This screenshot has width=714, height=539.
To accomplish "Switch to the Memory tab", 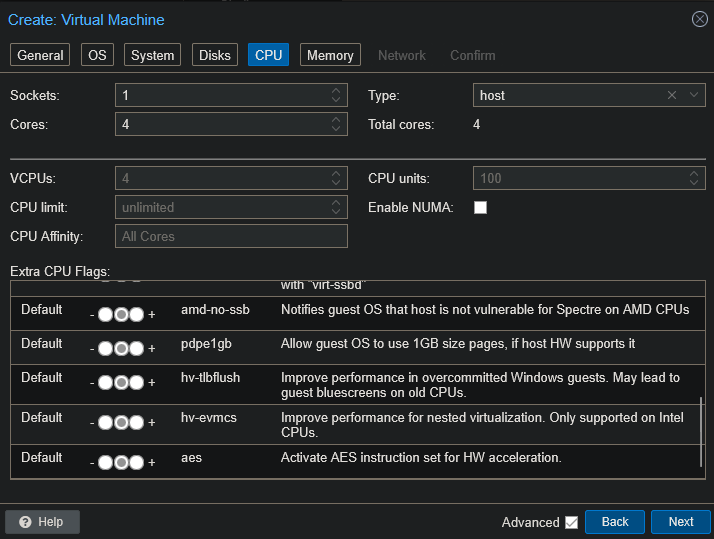I will (329, 55).
